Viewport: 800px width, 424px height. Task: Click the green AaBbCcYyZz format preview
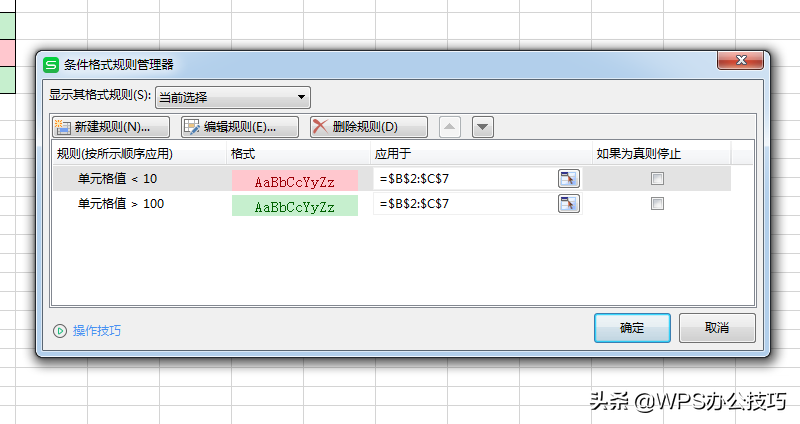pos(295,206)
